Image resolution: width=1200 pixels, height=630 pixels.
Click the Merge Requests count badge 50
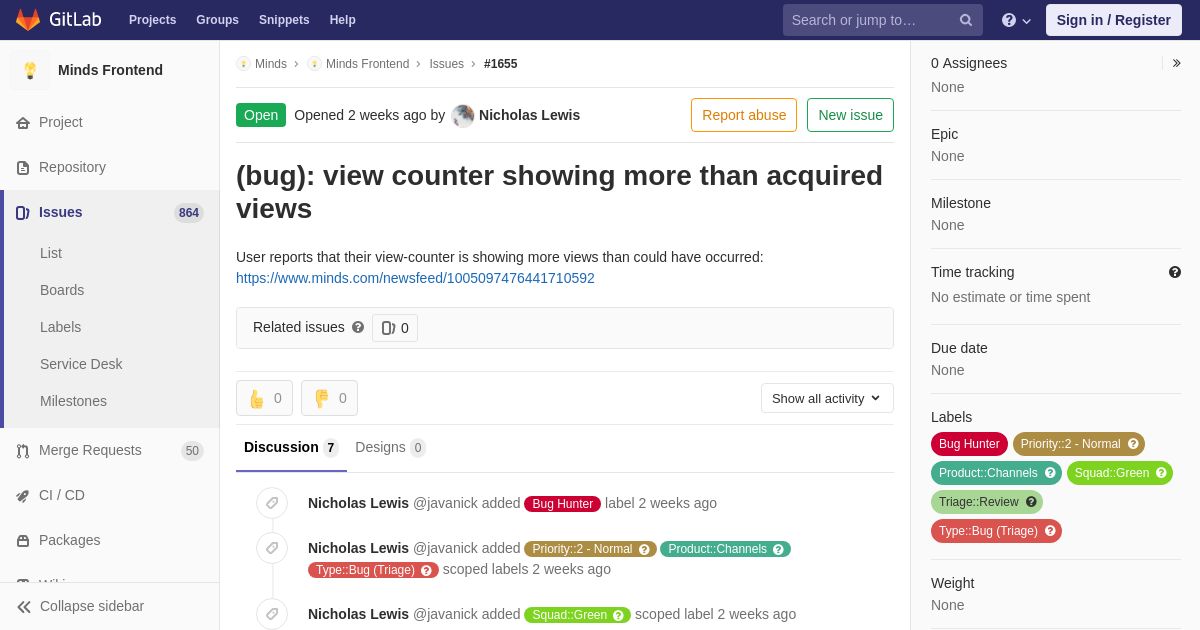click(192, 451)
